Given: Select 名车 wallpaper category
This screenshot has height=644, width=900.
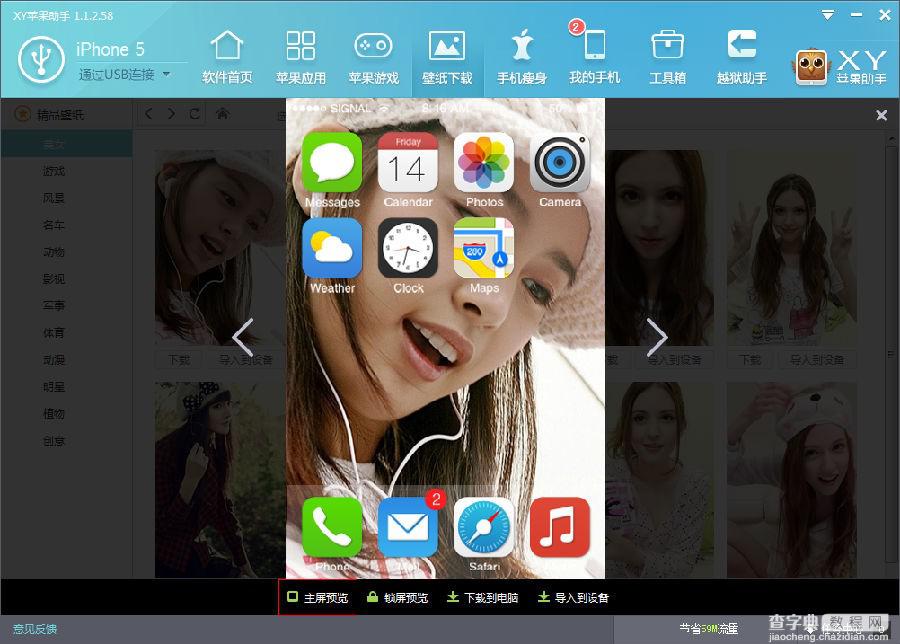Looking at the screenshot, I should coord(54,225).
